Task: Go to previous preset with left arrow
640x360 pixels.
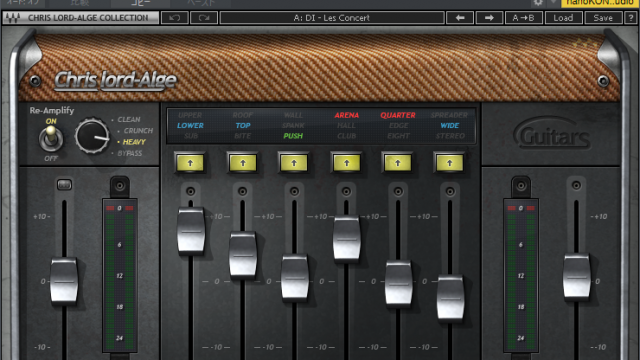Action: pyautogui.click(x=460, y=18)
